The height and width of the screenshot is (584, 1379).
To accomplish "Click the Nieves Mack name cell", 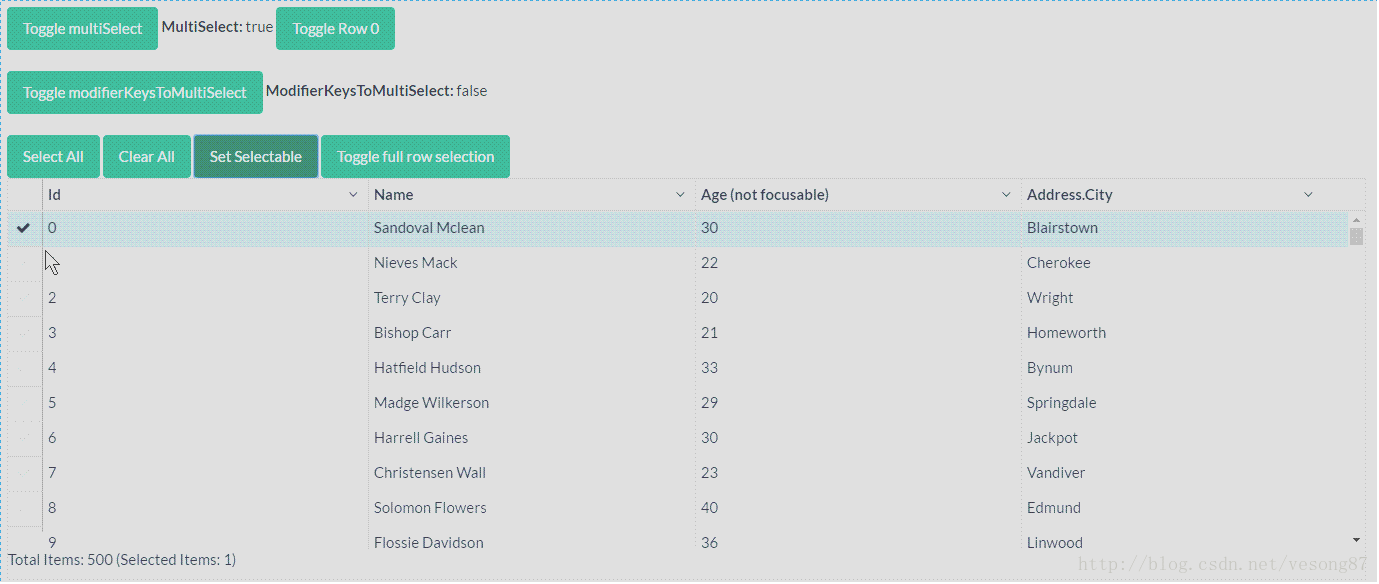I will tap(415, 263).
